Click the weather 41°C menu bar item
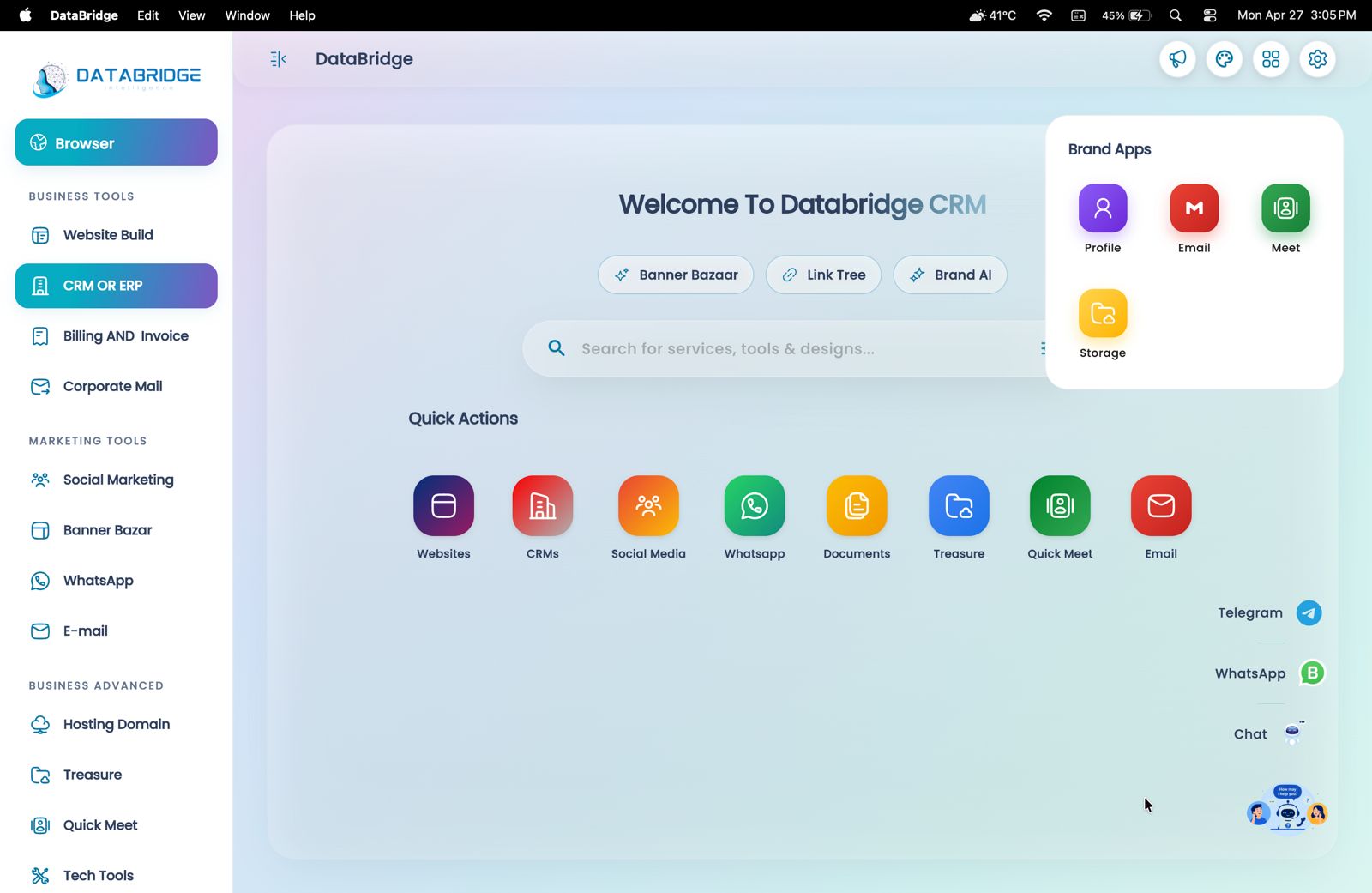Viewport: 1372px width, 893px height. click(992, 15)
